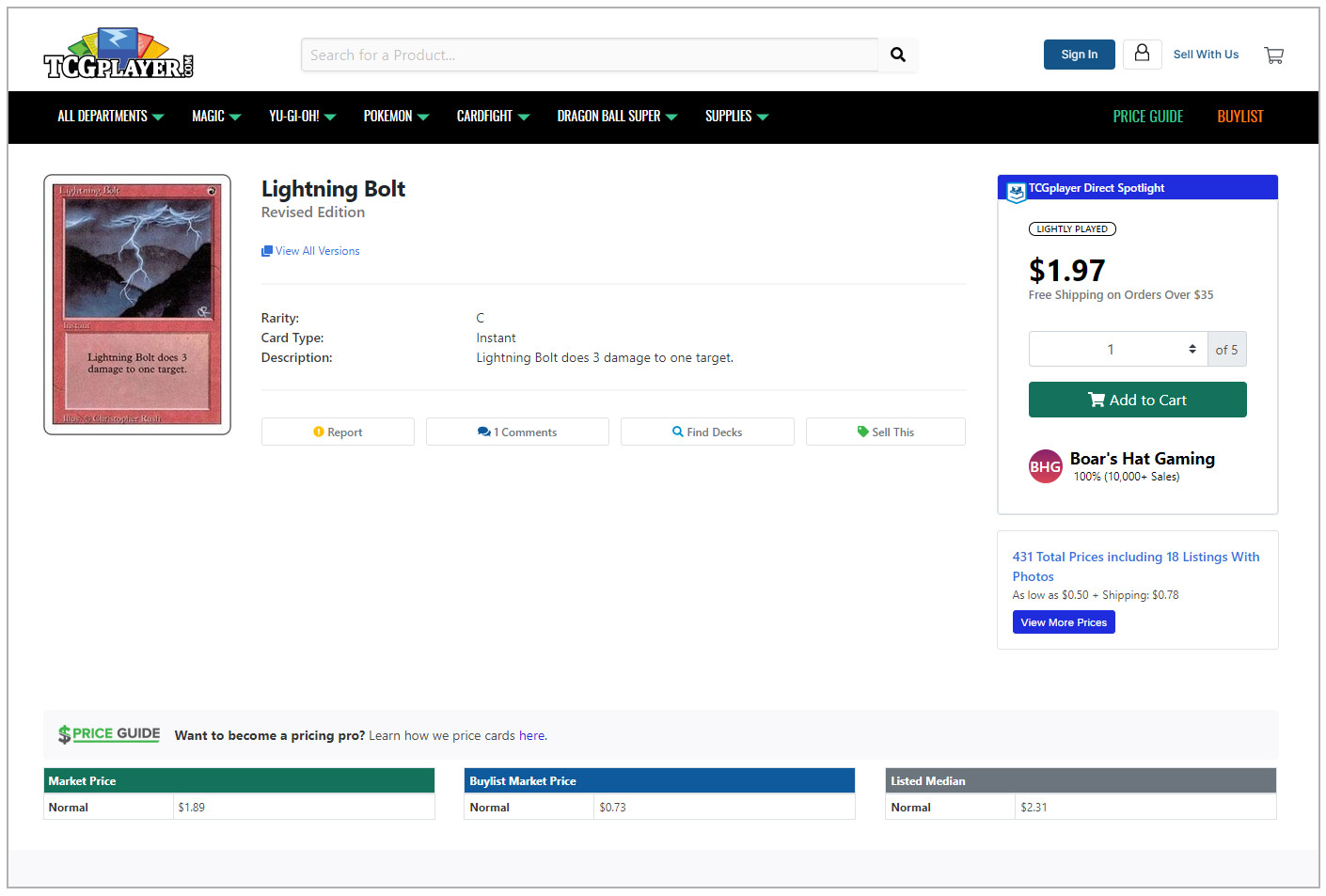
Task: Click the Add to Cart button
Action: click(1137, 400)
